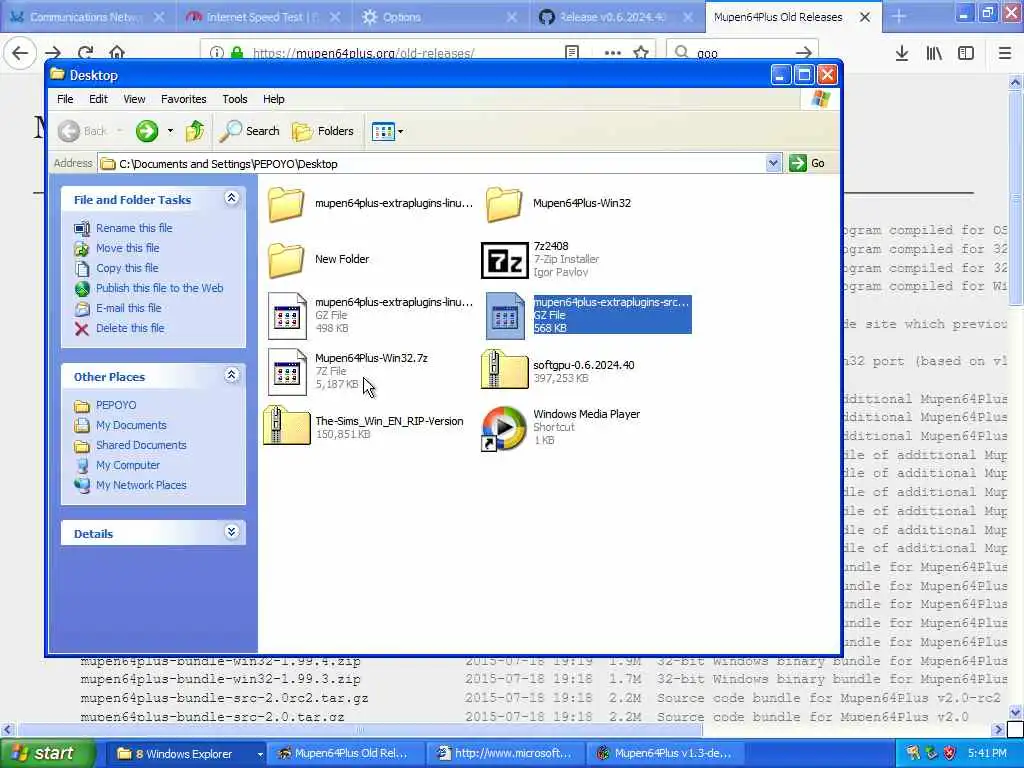Click E-mail this file
The image size is (1024, 768).
[129, 308]
